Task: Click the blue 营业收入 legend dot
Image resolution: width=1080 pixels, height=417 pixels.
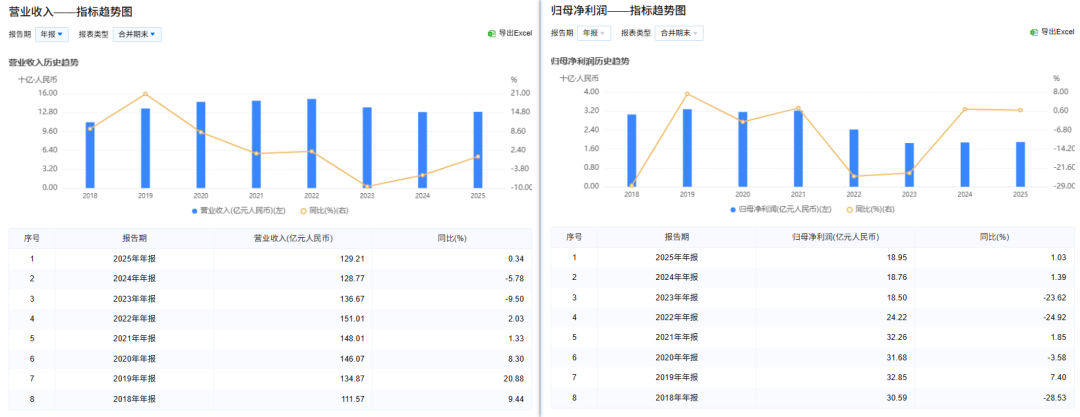Action: (x=195, y=211)
